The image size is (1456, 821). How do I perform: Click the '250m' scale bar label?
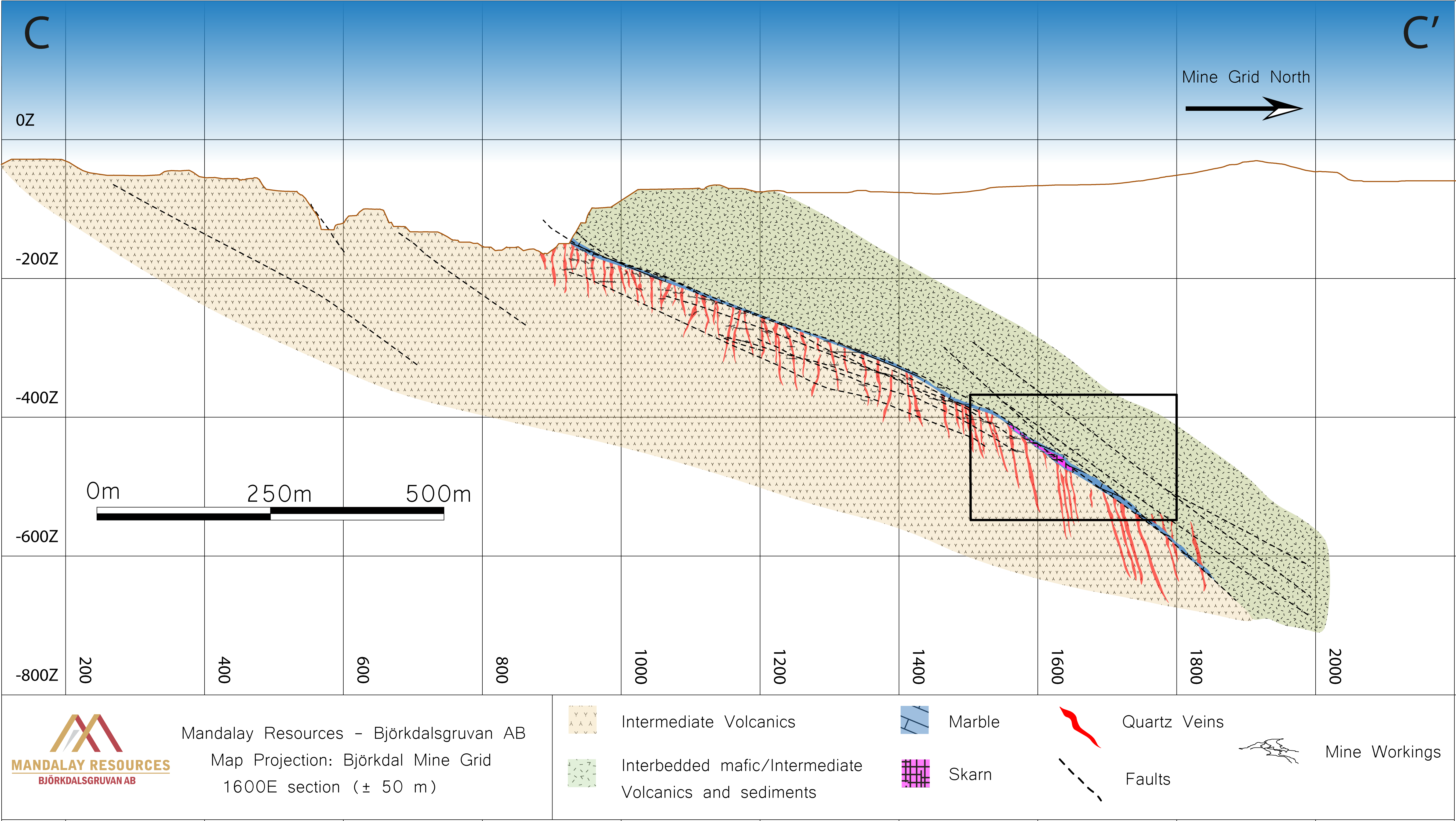279,494
